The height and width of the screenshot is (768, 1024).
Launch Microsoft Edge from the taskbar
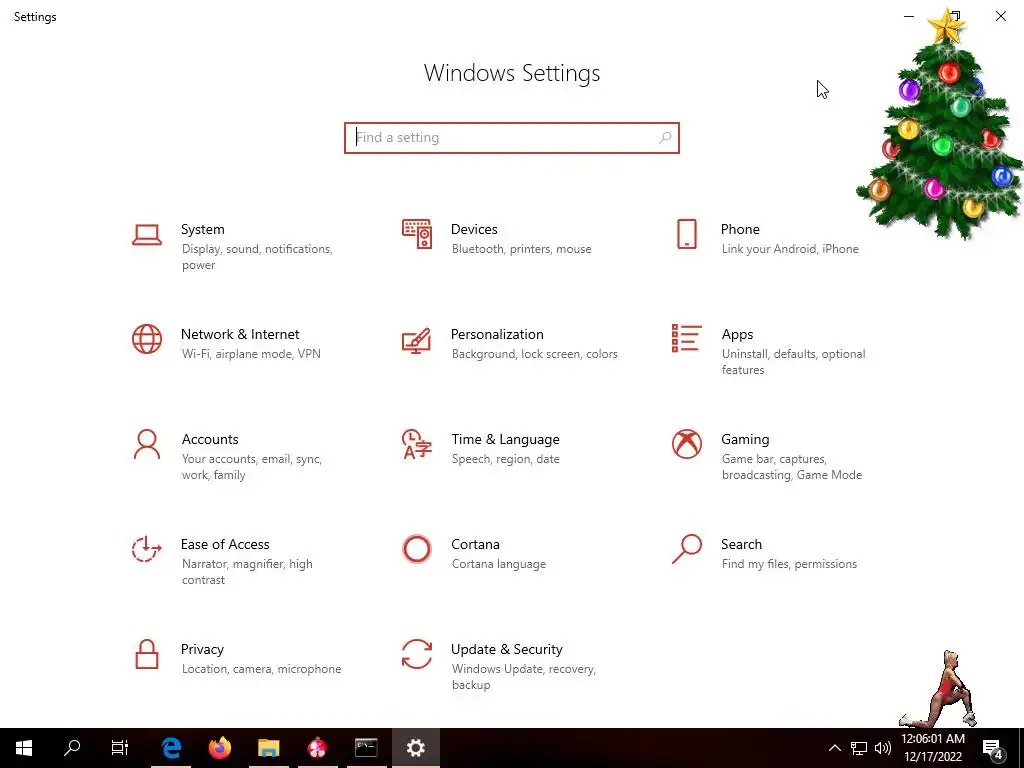[171, 748]
